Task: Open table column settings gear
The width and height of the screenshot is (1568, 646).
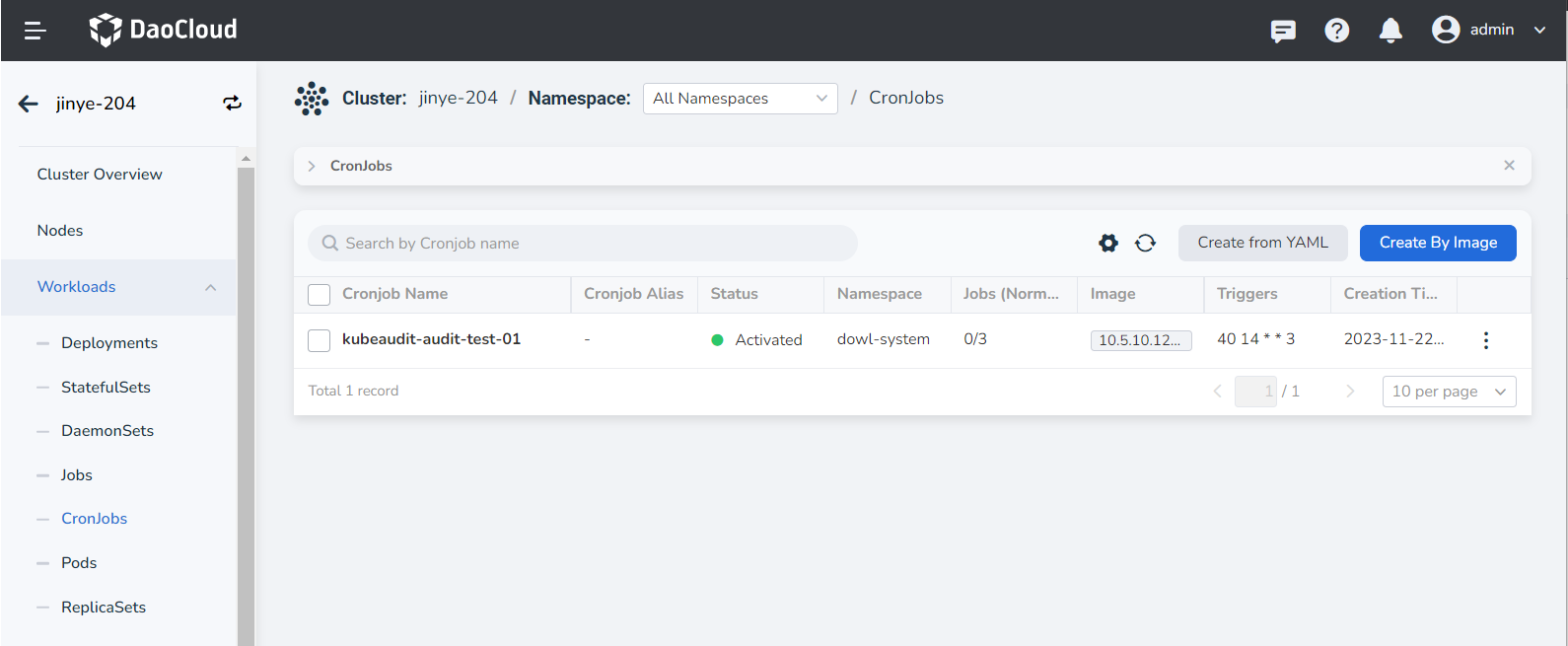Action: pyautogui.click(x=1108, y=243)
